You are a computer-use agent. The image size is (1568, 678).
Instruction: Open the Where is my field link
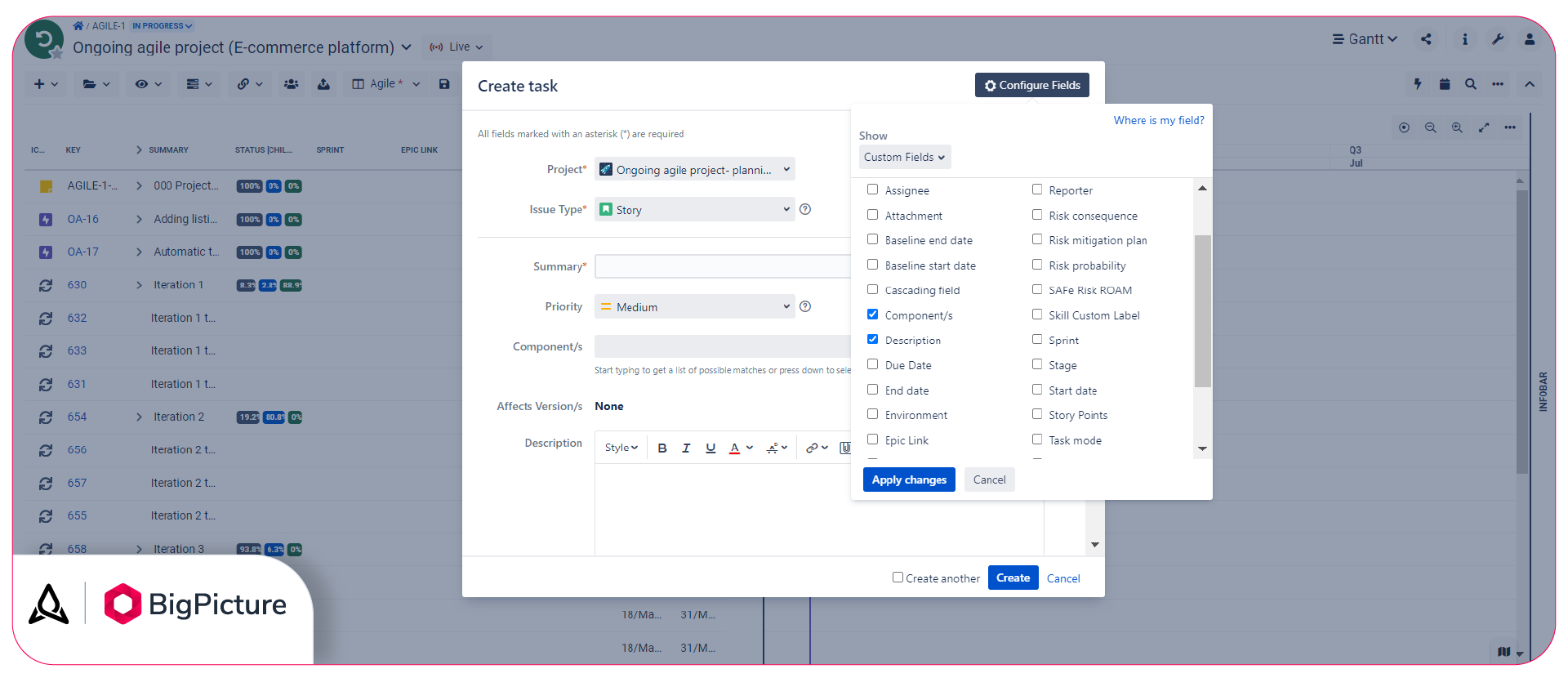coord(1158,120)
